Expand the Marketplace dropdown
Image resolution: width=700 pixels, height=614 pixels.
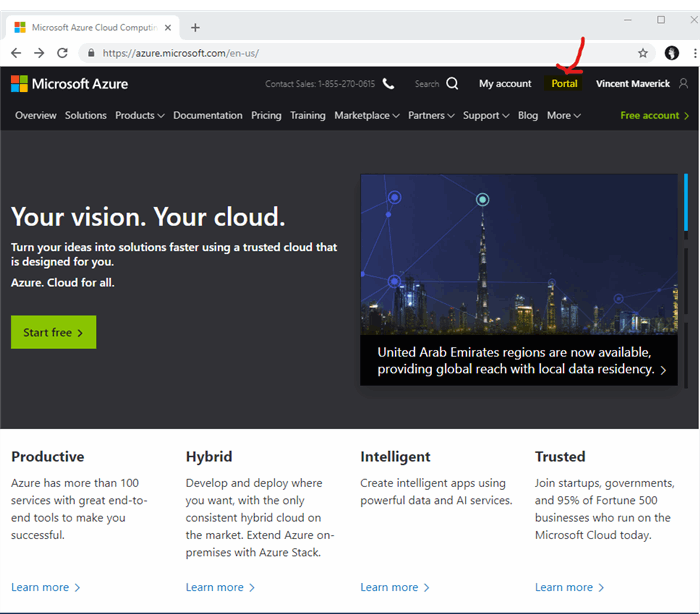[367, 115]
